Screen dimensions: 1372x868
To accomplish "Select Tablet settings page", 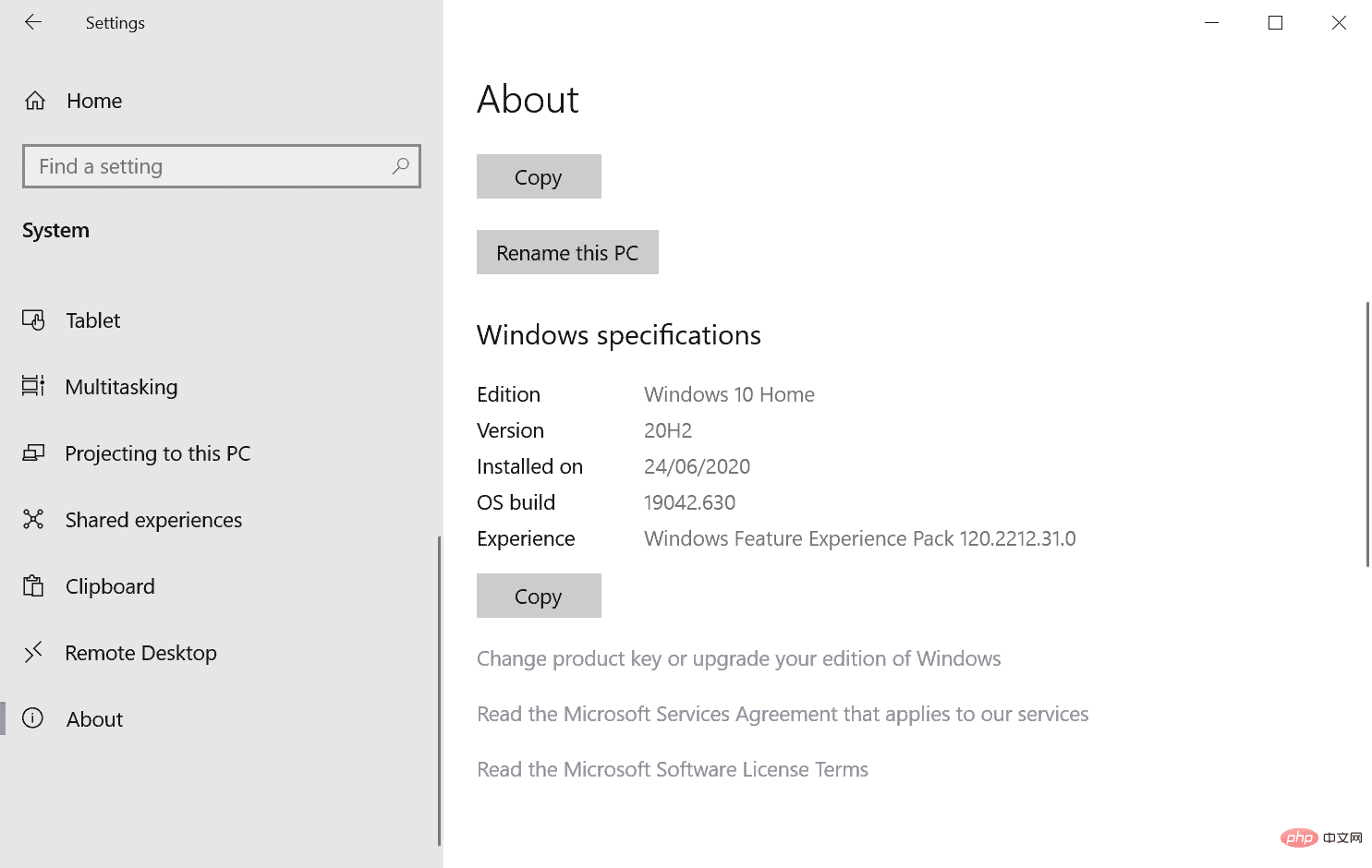I will click(93, 320).
